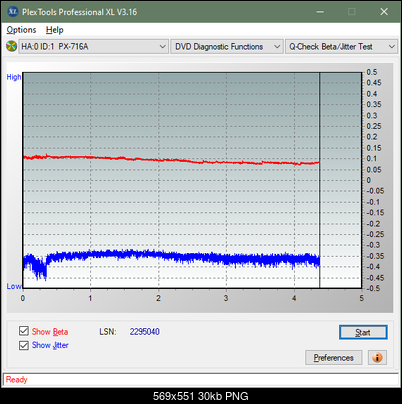The height and width of the screenshot is (404, 402).
Task: Open the DVD Diagnostic Functions dropdown
Action: point(227,47)
